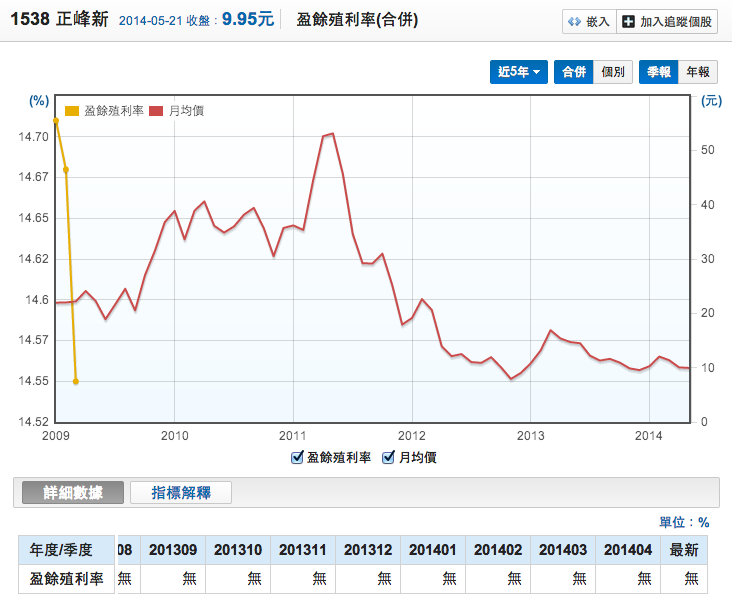The image size is (732, 603).
Task: Click the 1538 正峰新 stock title
Action: pos(58,19)
